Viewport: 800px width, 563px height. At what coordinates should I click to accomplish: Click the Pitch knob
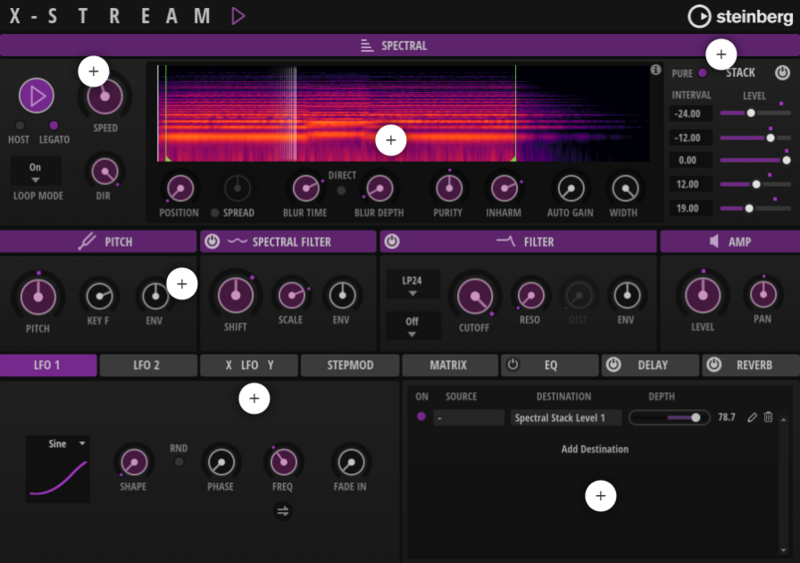(38, 297)
